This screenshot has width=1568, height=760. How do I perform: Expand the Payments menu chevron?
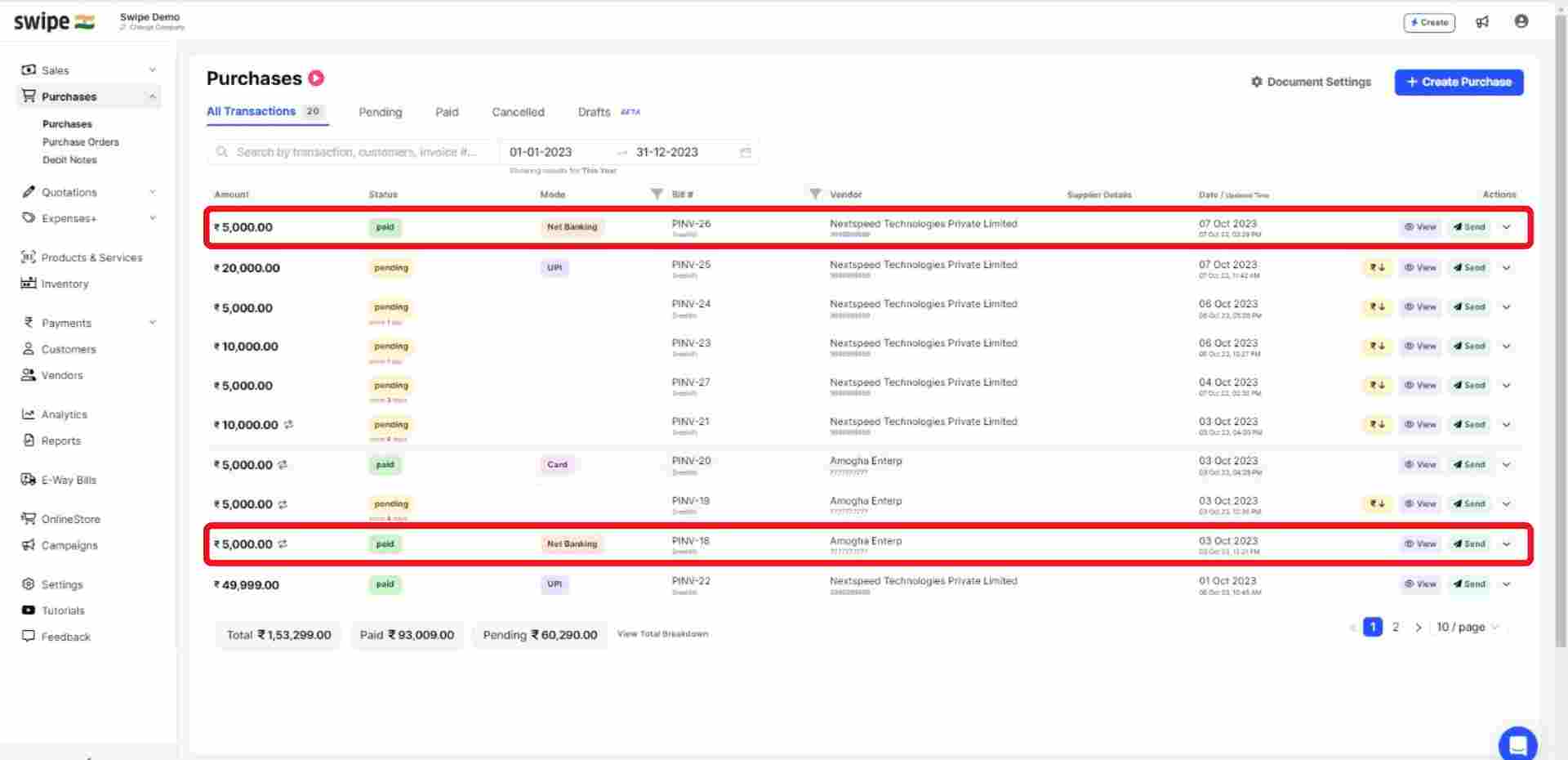pos(153,323)
